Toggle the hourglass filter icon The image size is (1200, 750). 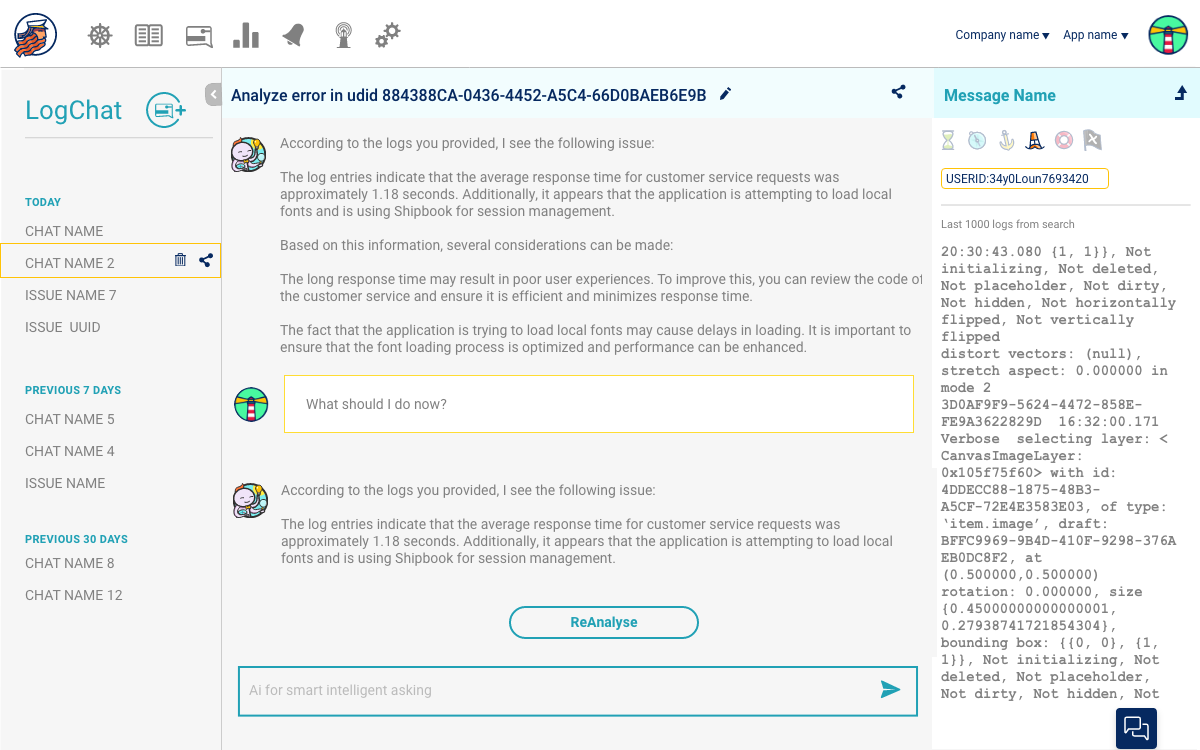[948, 140]
